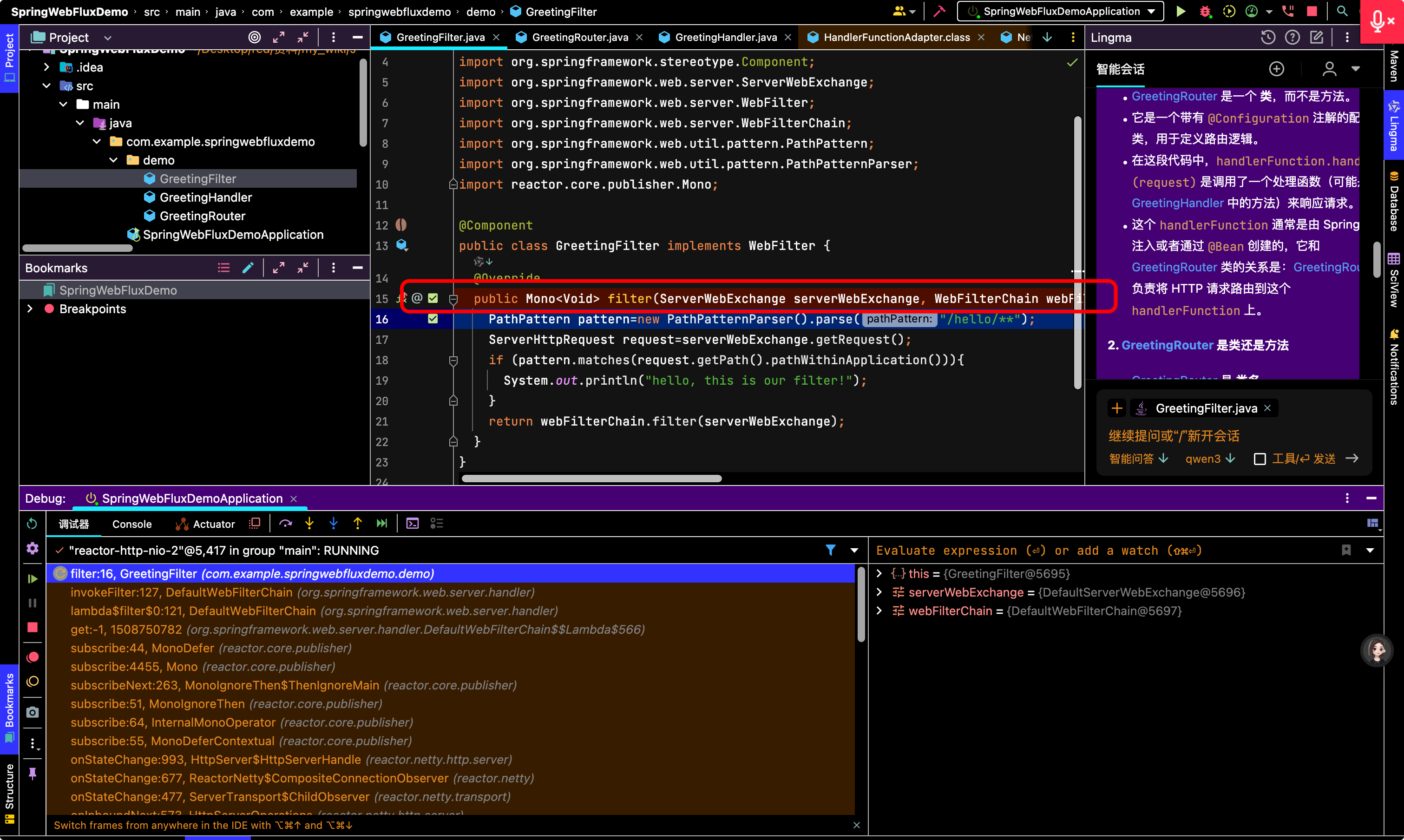
Task: Click the stack frames vertical scrollbar
Action: 861,604
